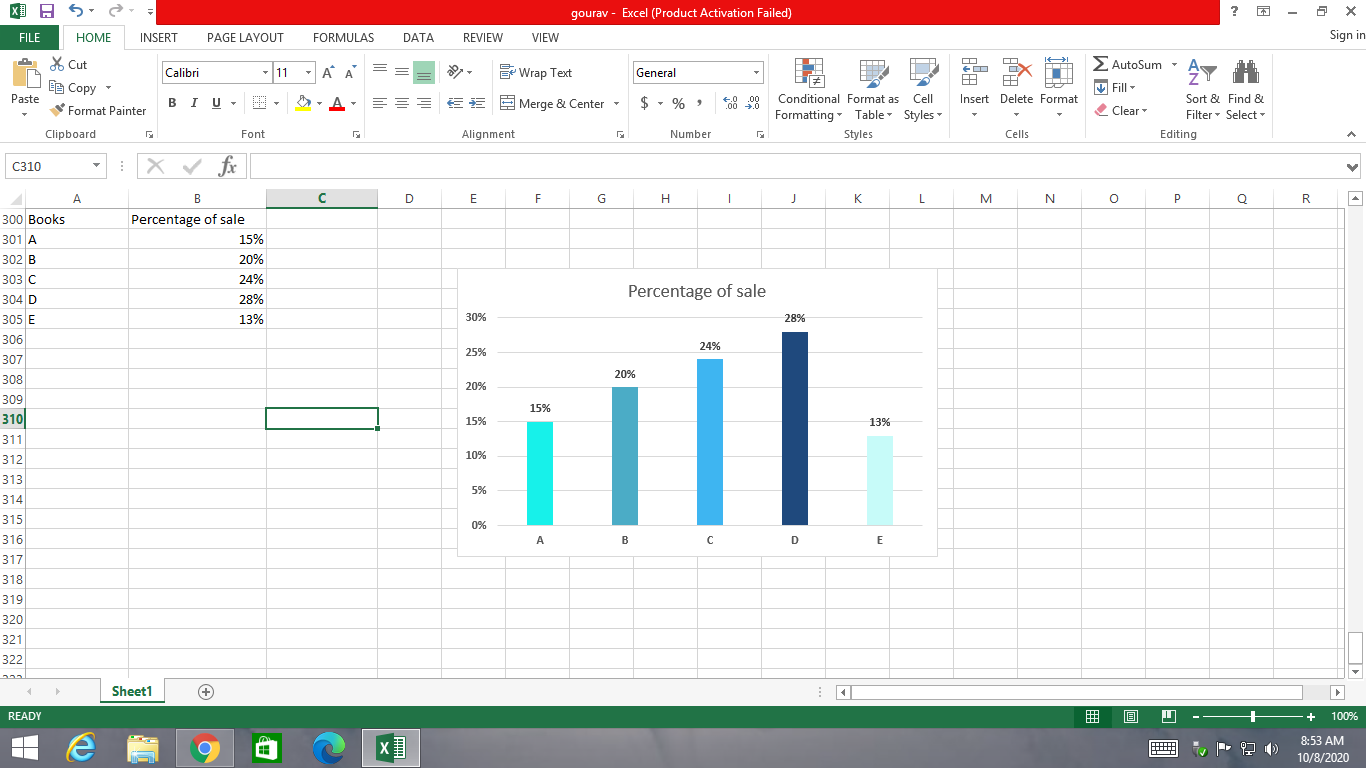Collapse the ribbon with the caret
The height and width of the screenshot is (768, 1366).
(1351, 134)
